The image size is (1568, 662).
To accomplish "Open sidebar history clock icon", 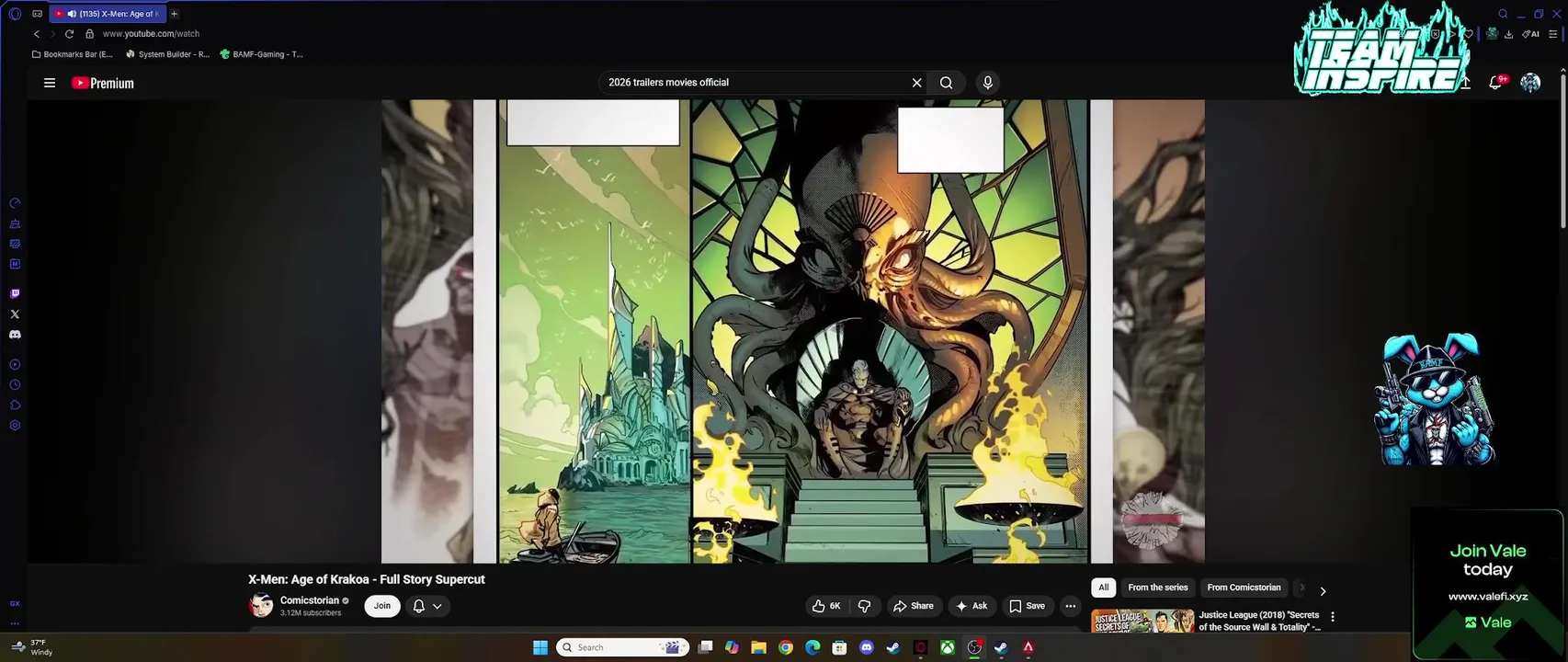I will point(15,385).
